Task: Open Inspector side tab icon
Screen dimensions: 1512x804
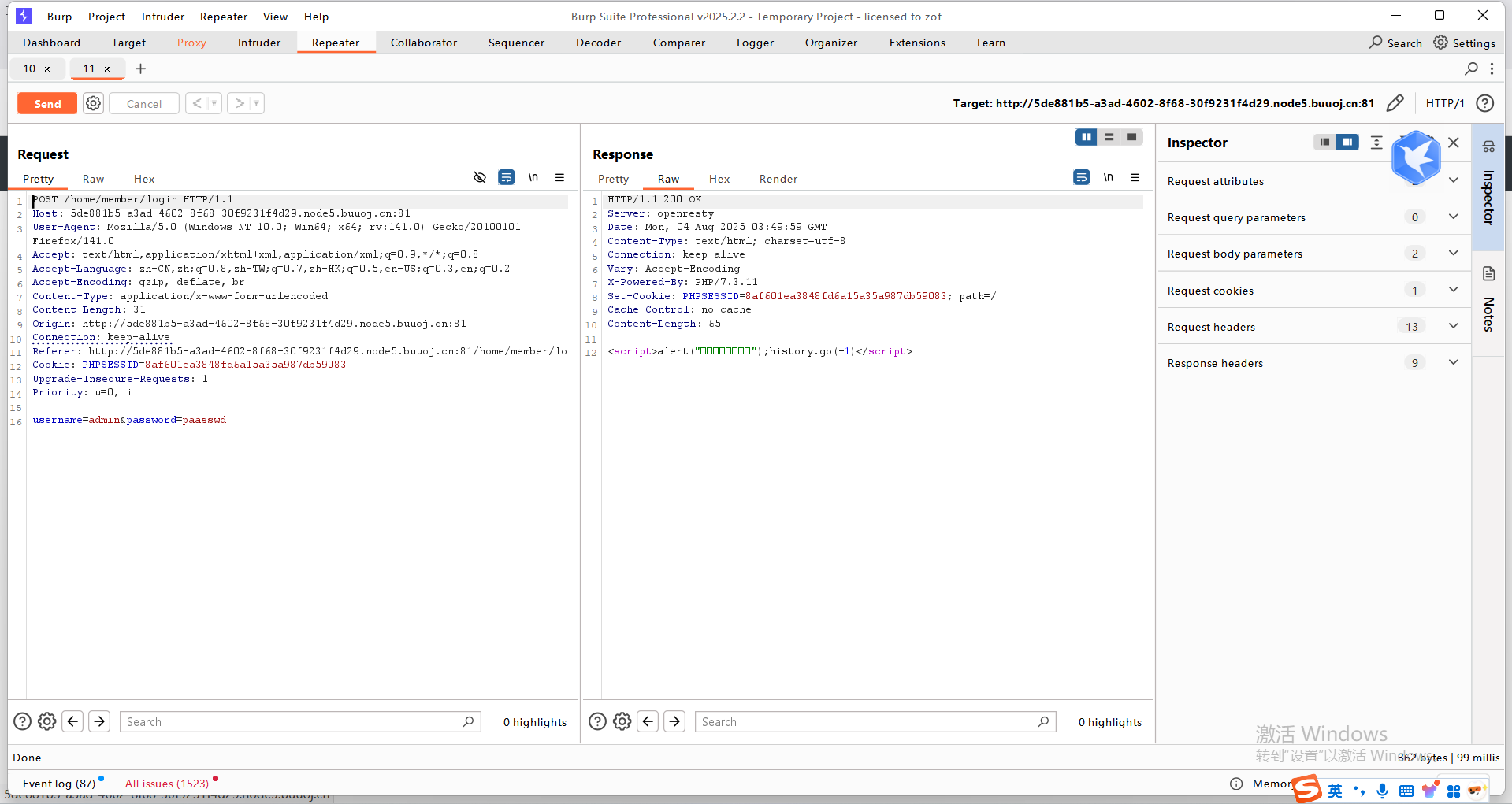Action: pos(1488,146)
